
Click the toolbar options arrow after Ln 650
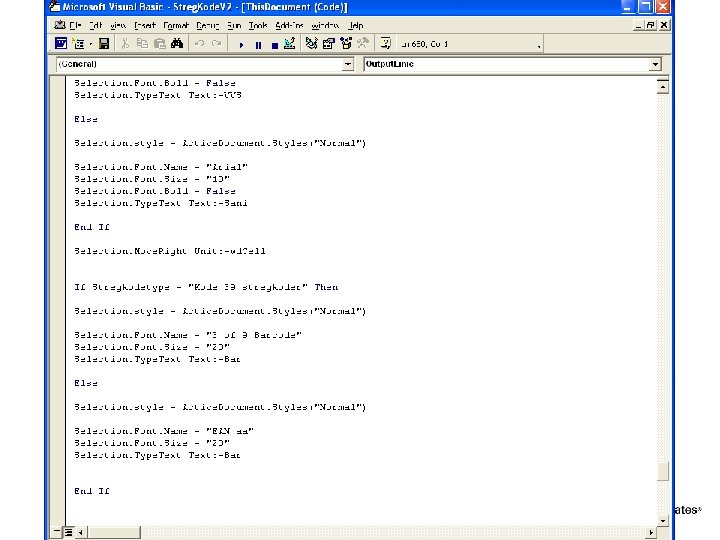click(x=539, y=45)
